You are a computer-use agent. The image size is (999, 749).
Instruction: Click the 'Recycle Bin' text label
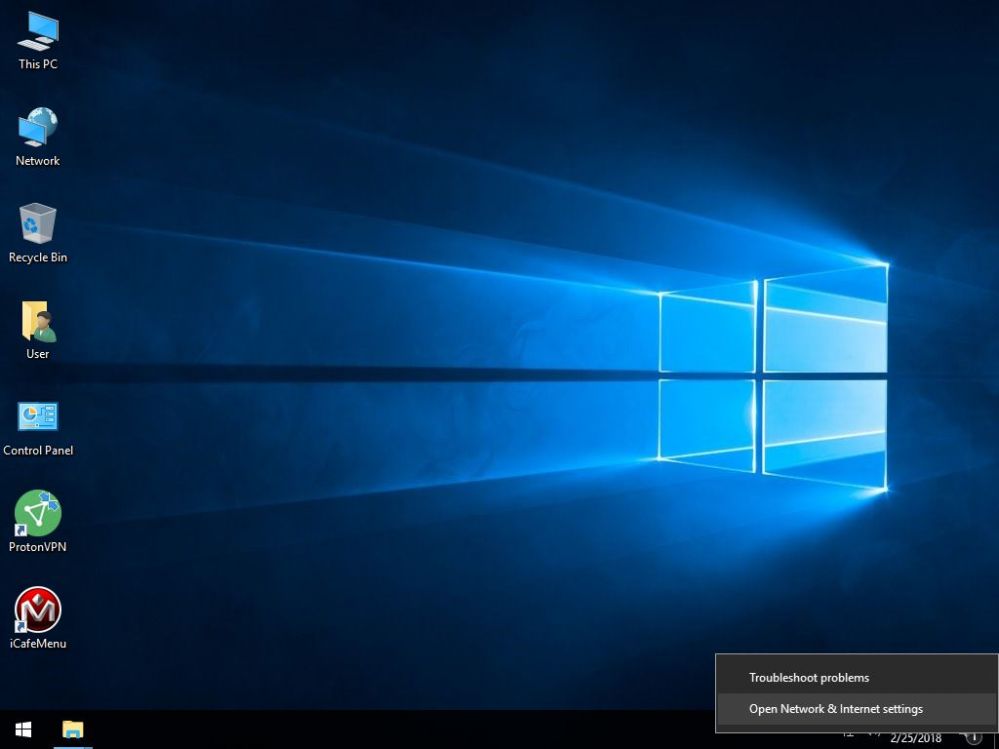37,258
